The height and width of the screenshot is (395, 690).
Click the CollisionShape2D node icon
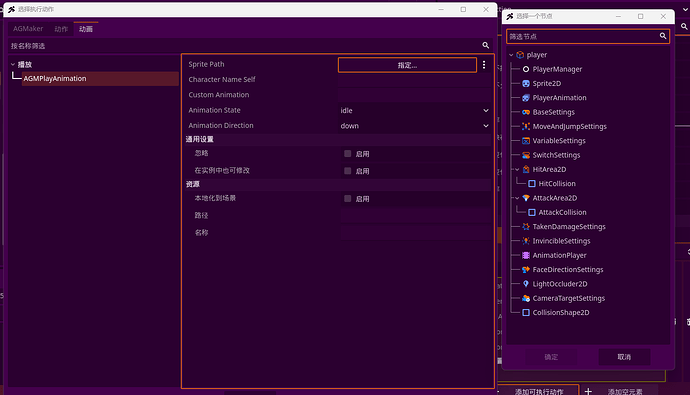coord(526,312)
